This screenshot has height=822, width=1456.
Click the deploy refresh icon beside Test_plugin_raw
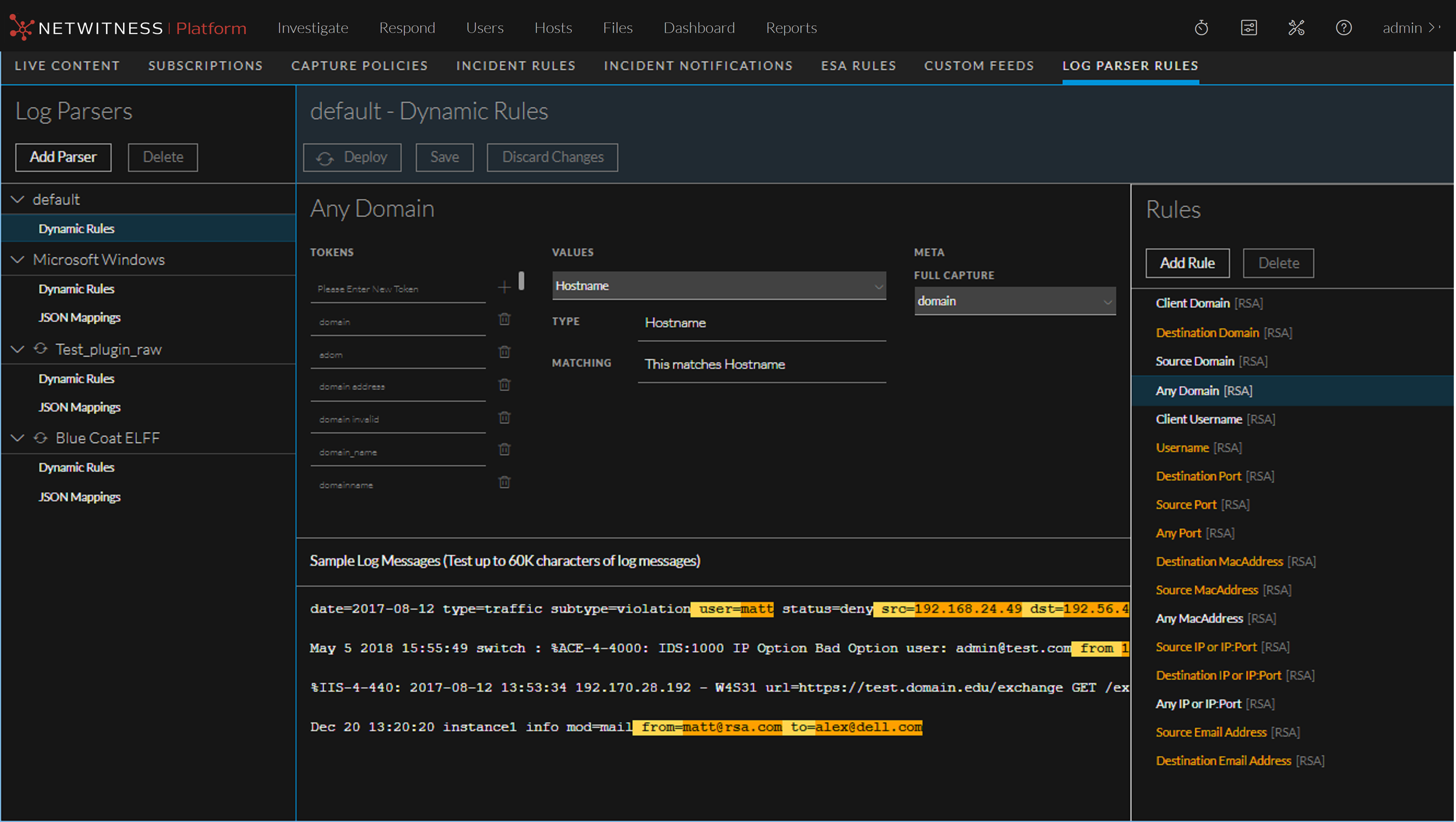click(40, 349)
